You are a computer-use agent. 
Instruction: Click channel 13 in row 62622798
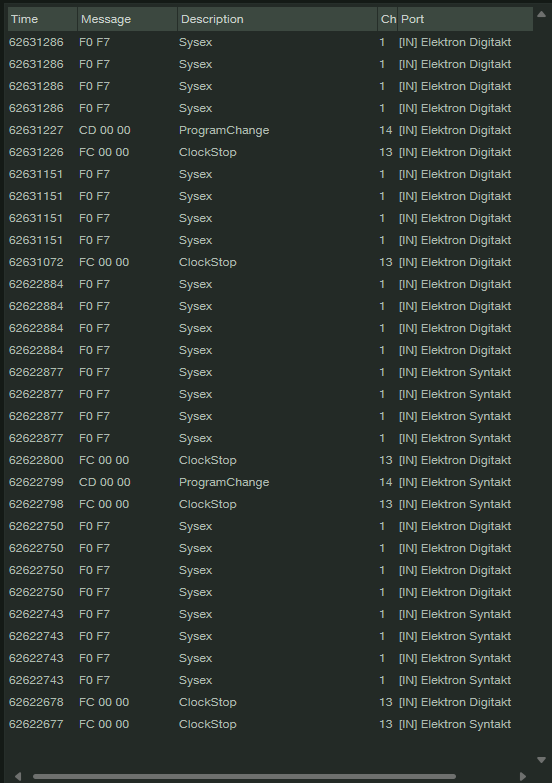(x=386, y=504)
